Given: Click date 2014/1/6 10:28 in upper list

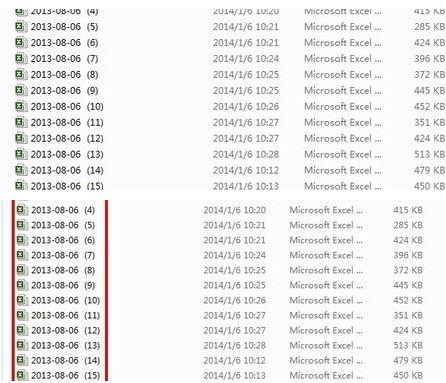Looking at the screenshot, I should [x=246, y=155].
